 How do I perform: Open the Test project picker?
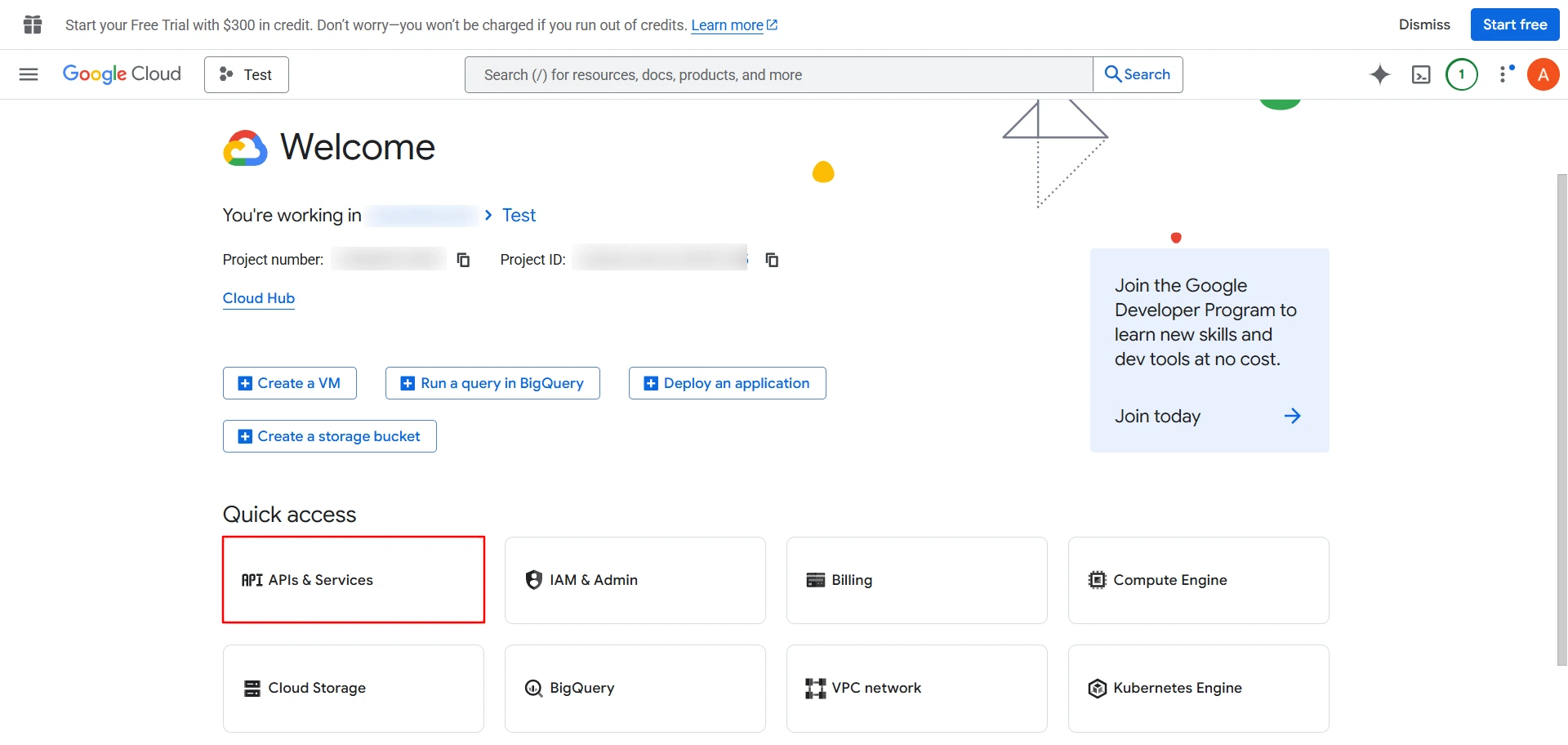(246, 74)
